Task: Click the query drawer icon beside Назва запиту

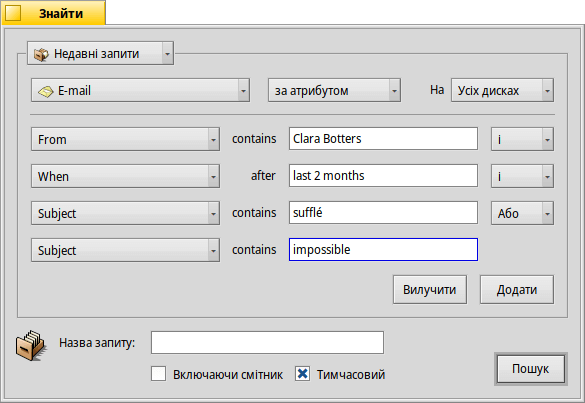Action: [31, 345]
